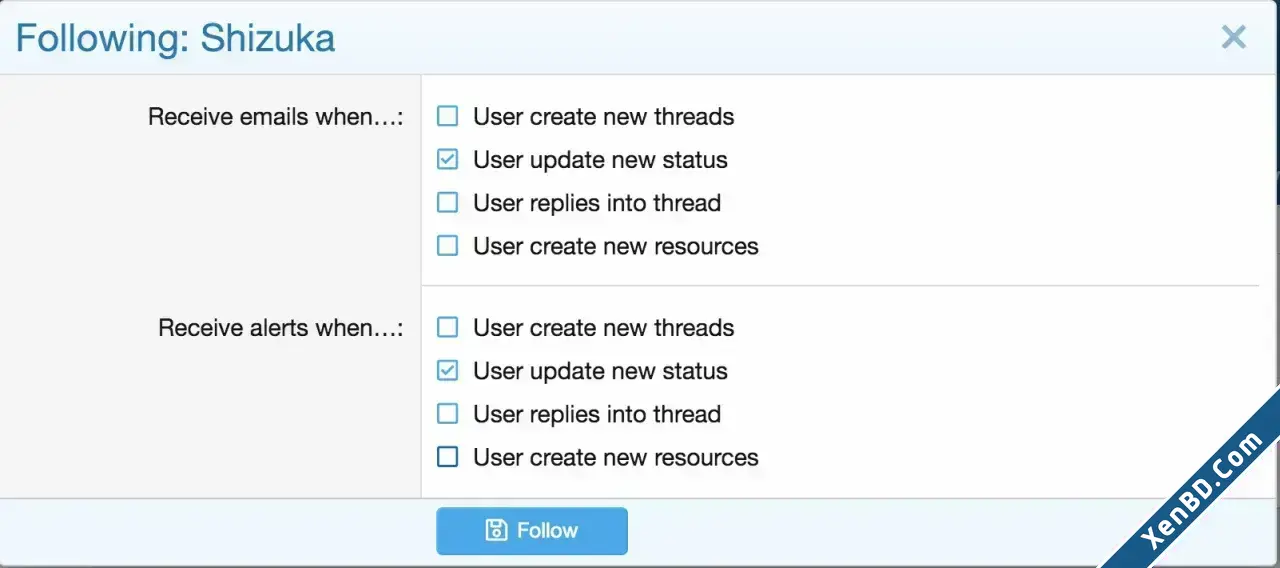Click 'User create new threads' label text under emails
1280x568 pixels.
(604, 117)
